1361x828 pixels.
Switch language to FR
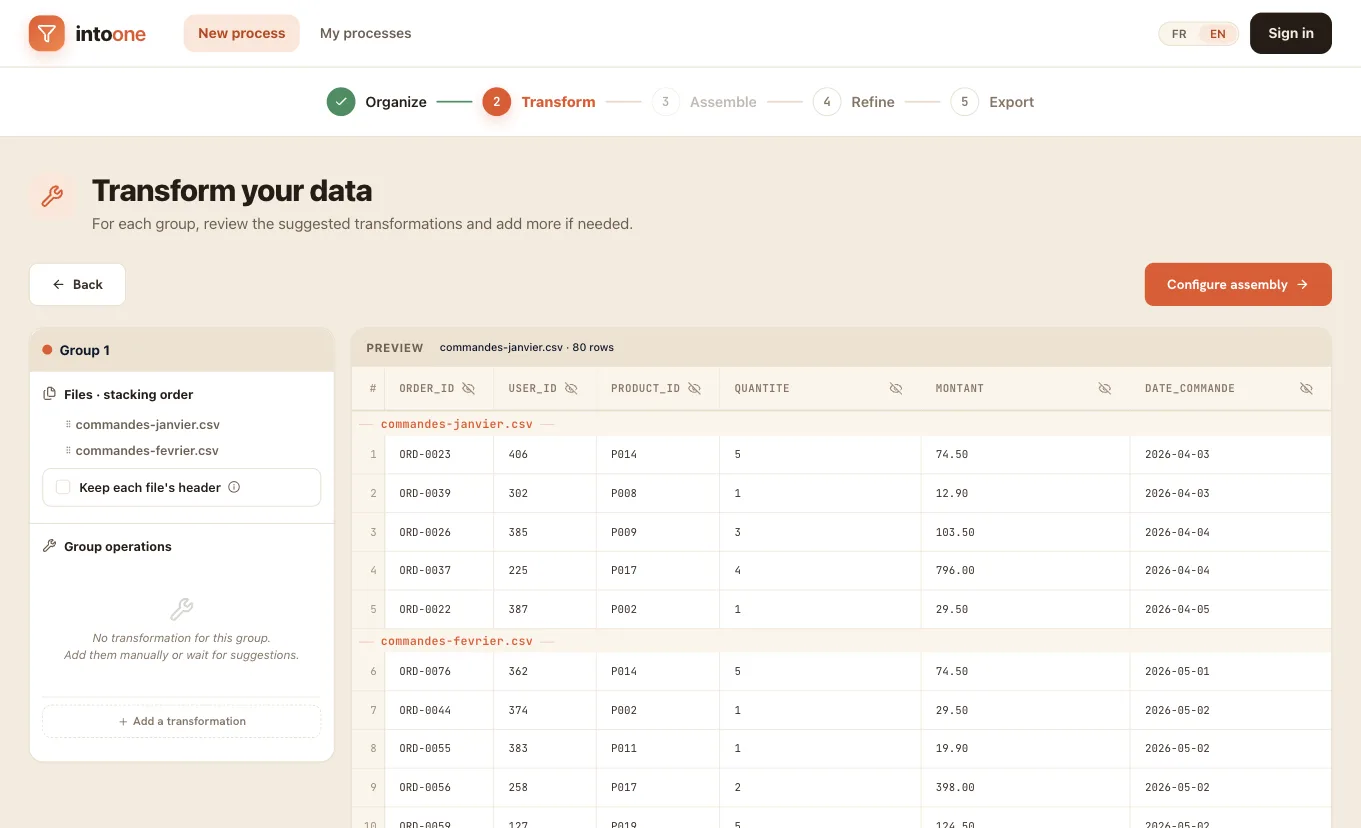click(1179, 34)
